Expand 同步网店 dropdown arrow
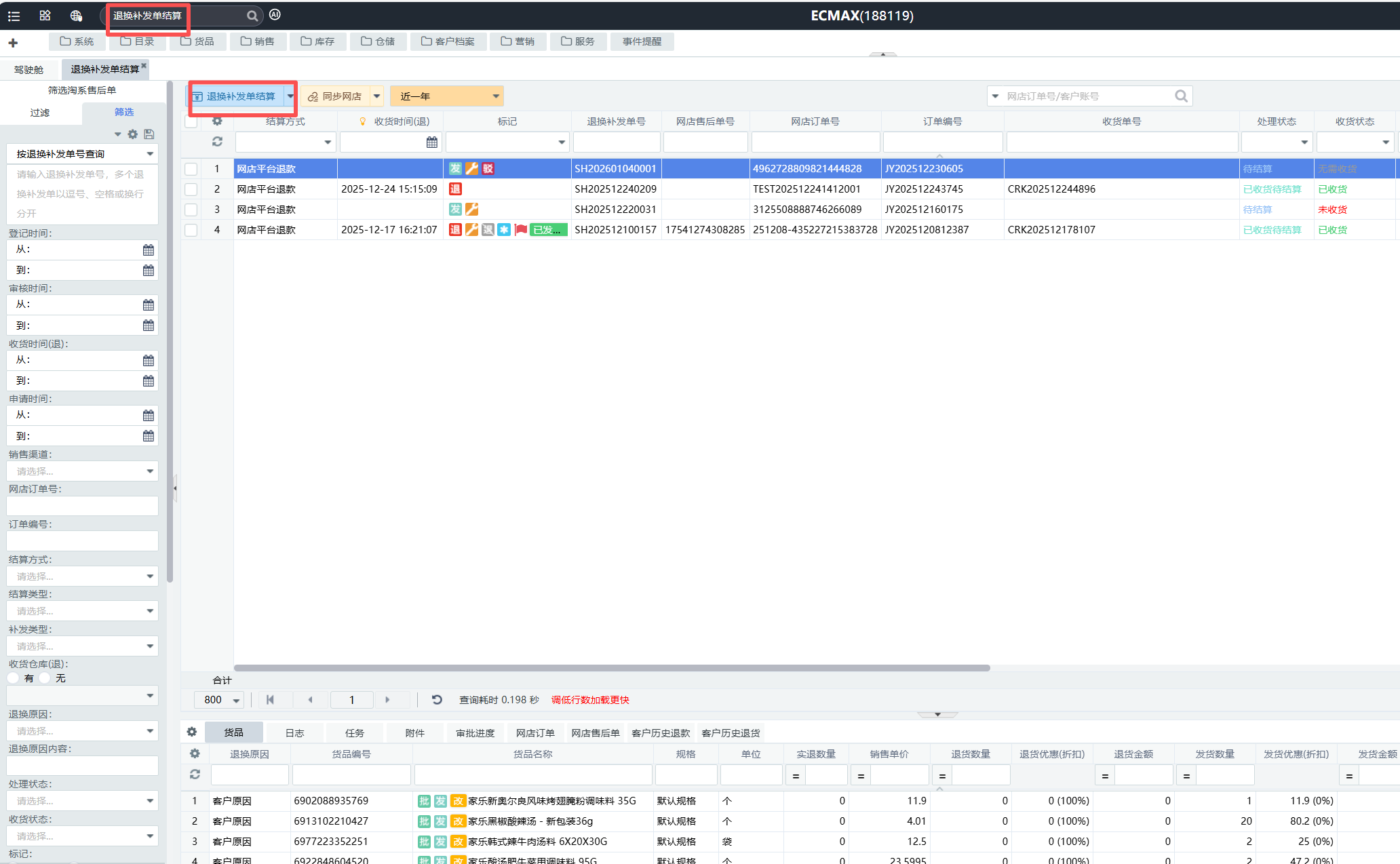 (376, 96)
